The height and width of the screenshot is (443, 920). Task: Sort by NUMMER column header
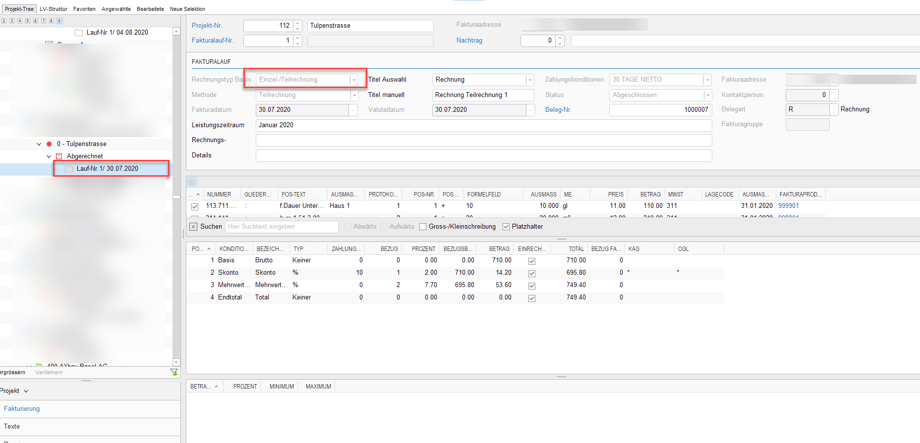pos(222,194)
